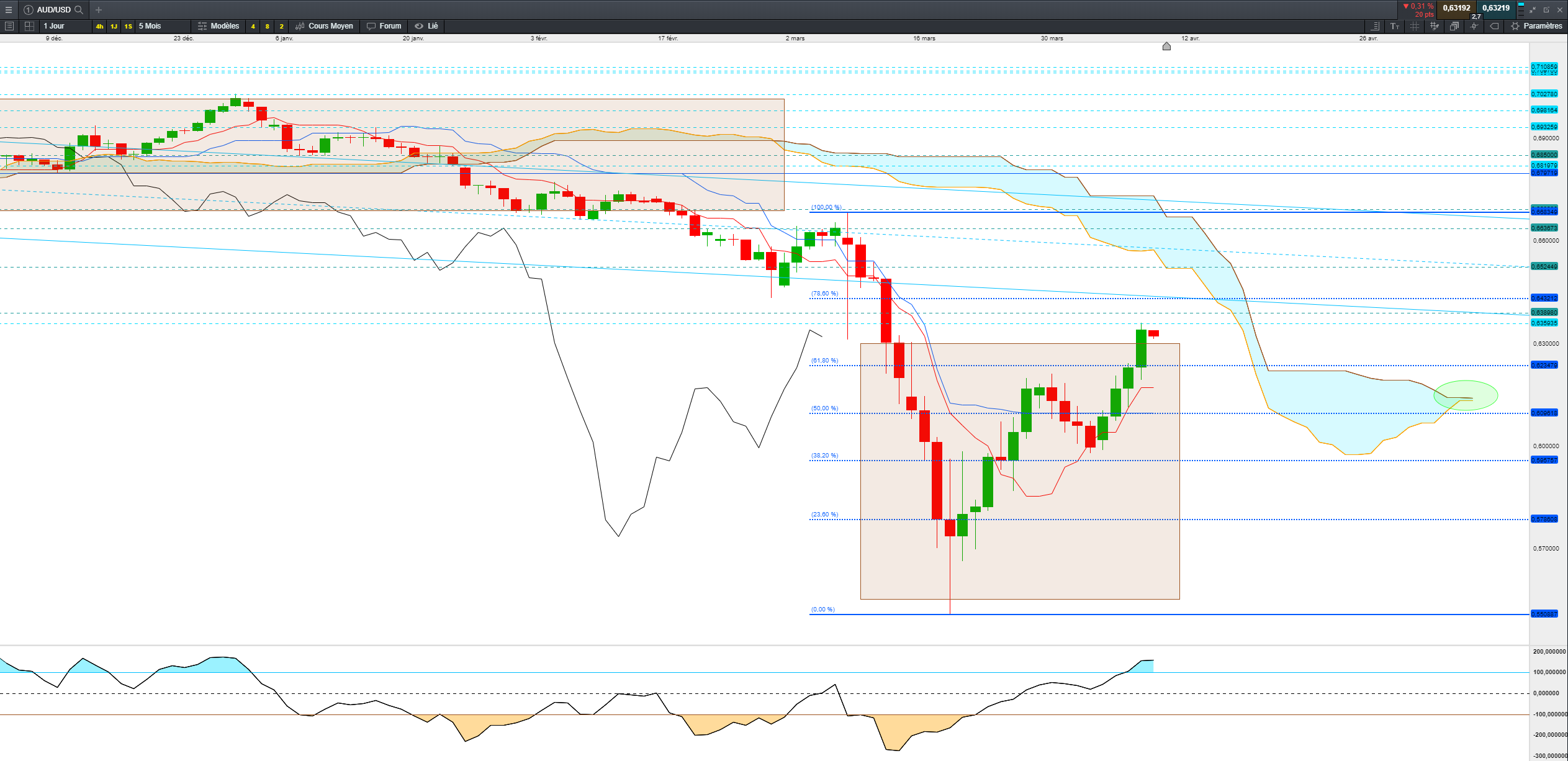Open the 5 Mois period dropdown

163,26
